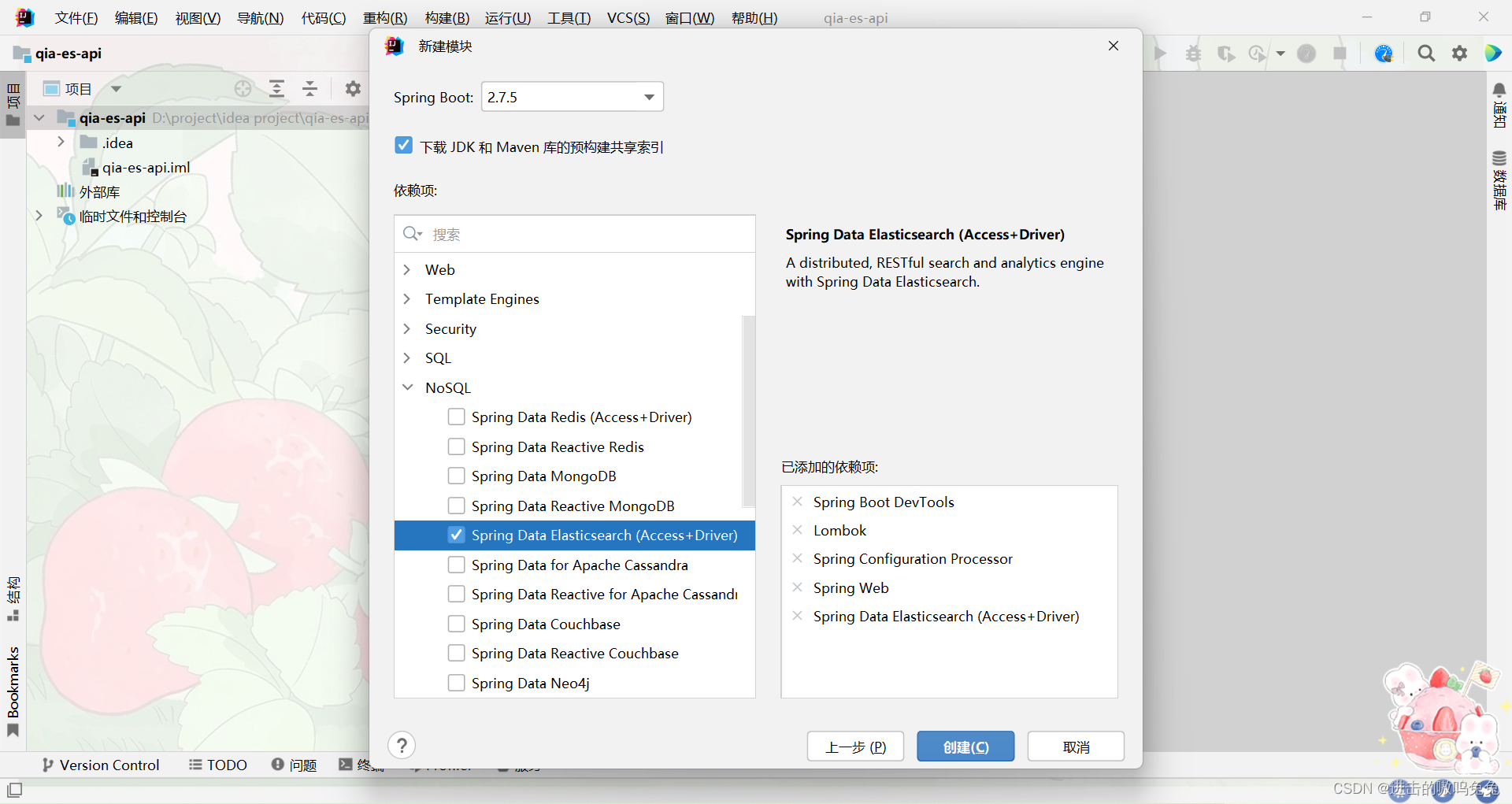Check Spring Data Reactive MongoDB

tap(456, 506)
